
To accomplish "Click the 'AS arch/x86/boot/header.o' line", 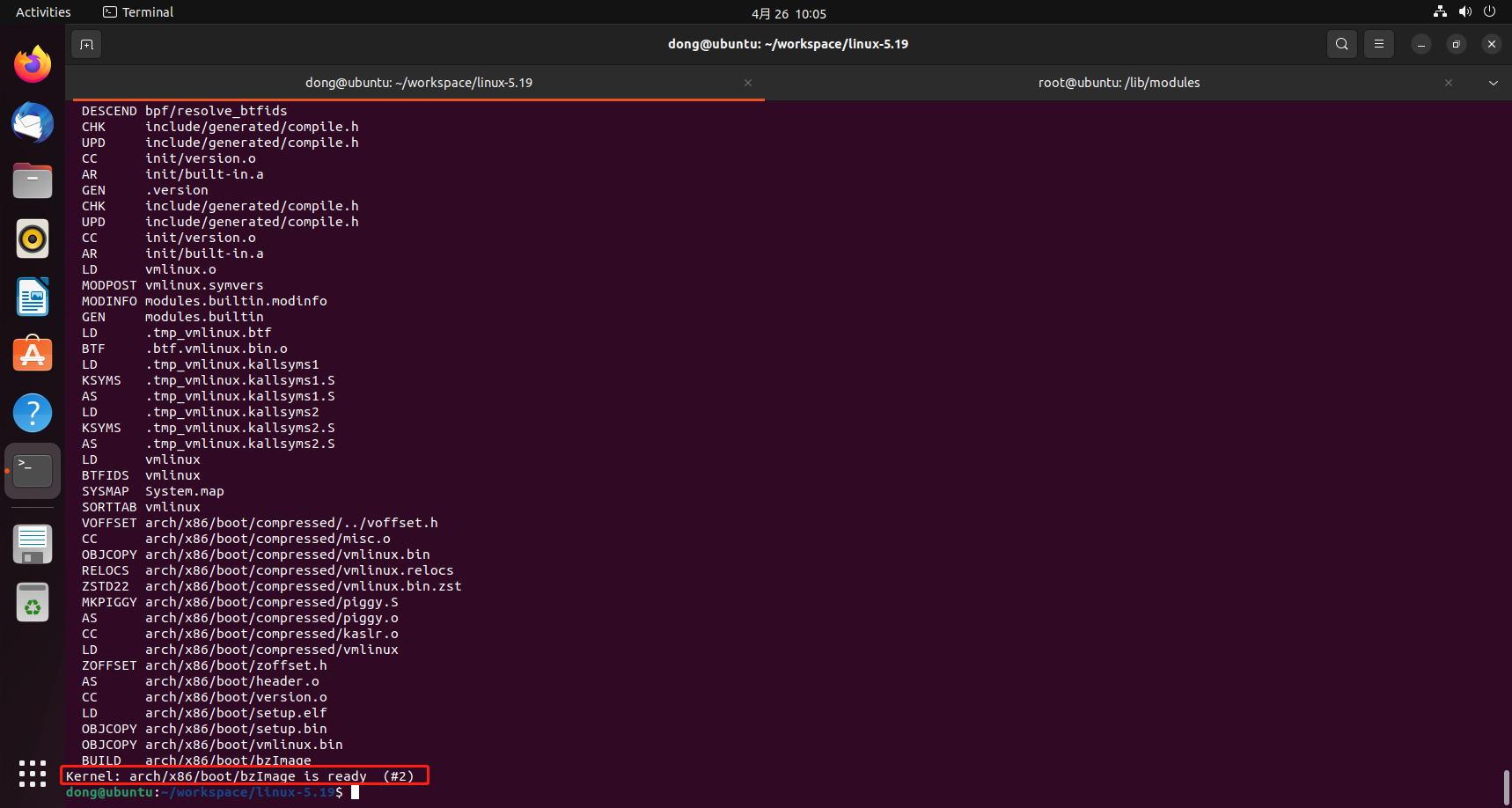I will (201, 681).
